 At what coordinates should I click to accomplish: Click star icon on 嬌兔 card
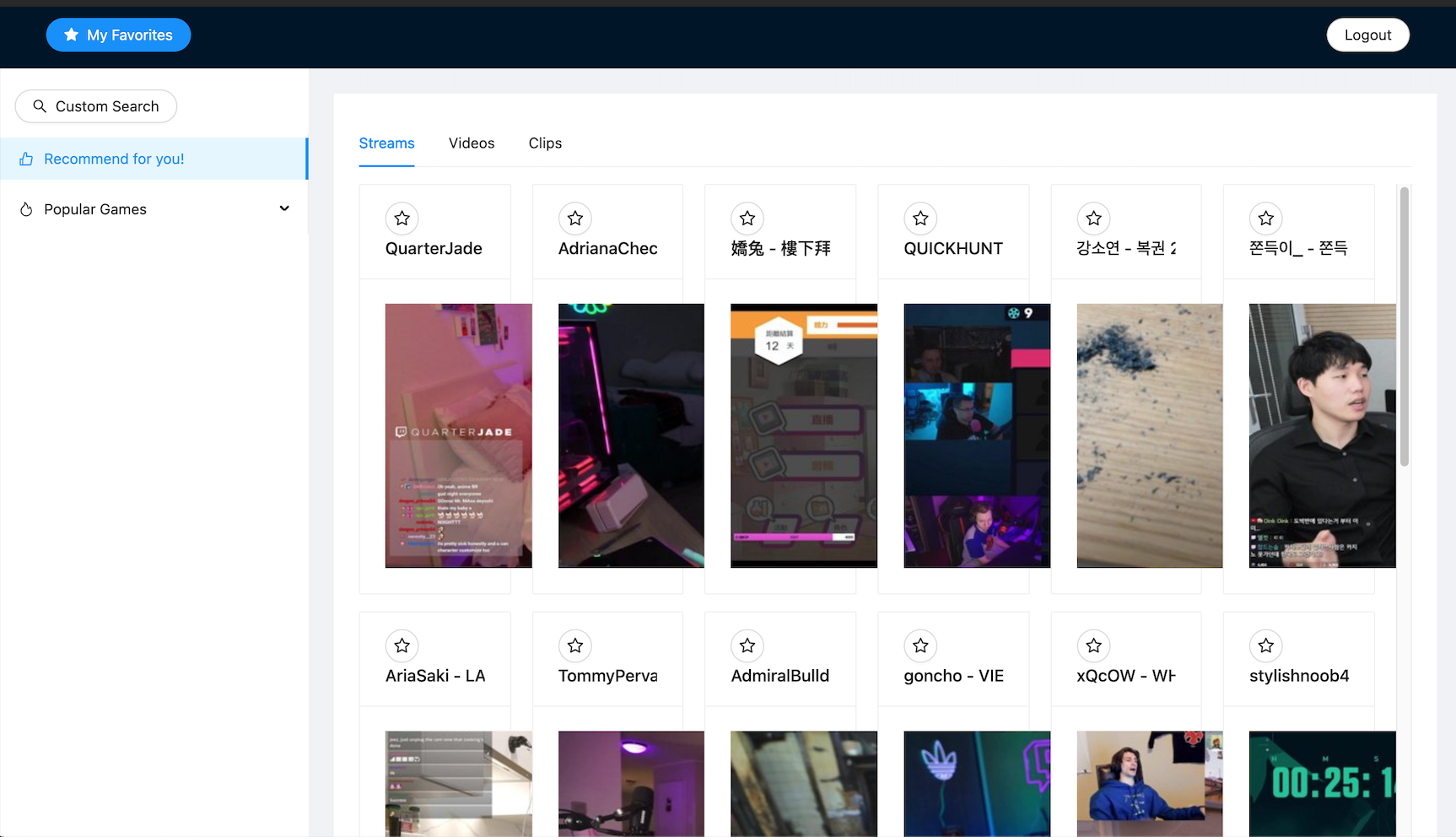tap(747, 219)
